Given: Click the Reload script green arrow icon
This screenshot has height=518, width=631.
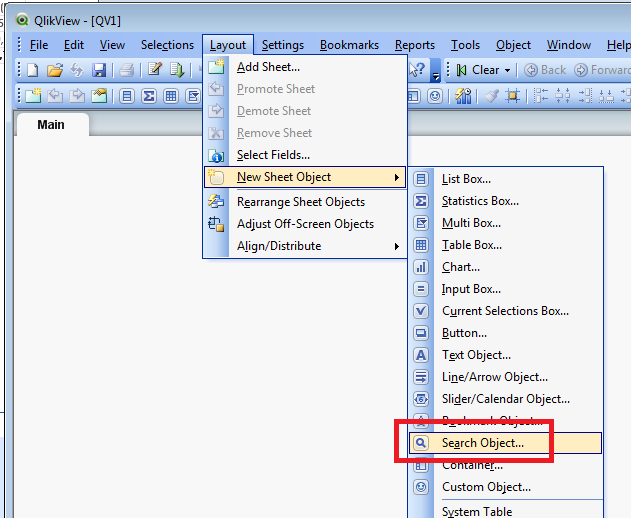Looking at the screenshot, I should 177,70.
